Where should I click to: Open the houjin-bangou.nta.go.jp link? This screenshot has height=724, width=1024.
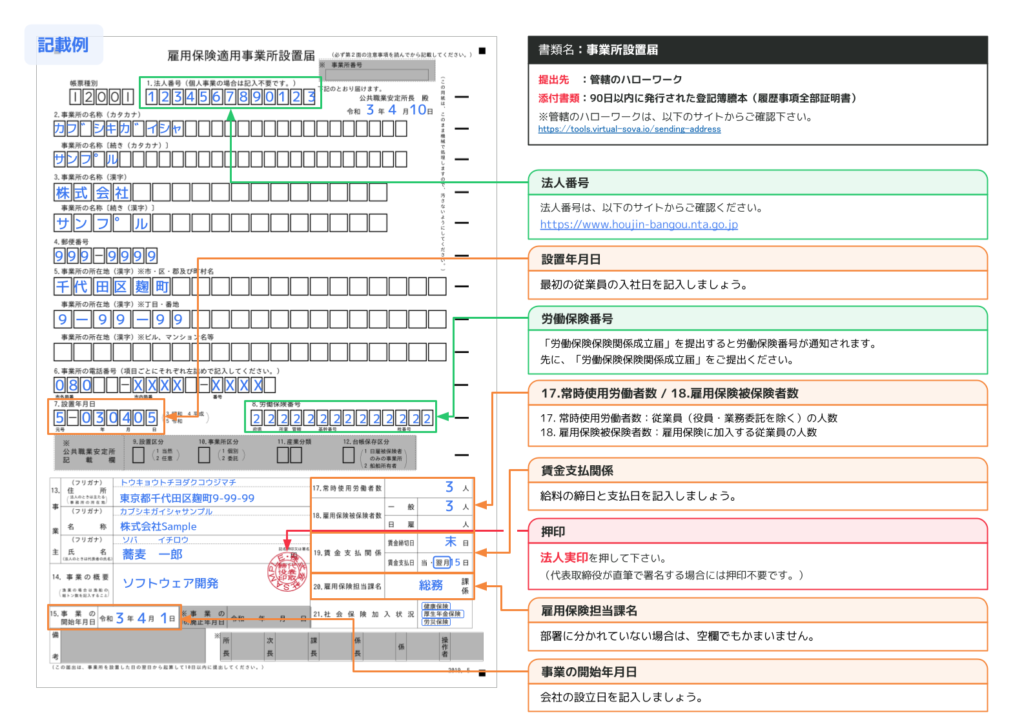click(x=639, y=224)
